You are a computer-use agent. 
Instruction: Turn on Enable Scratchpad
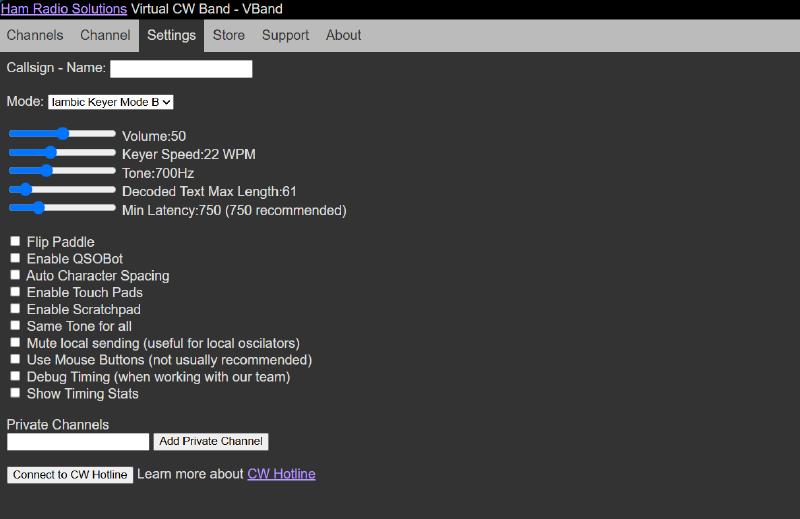click(x=15, y=308)
